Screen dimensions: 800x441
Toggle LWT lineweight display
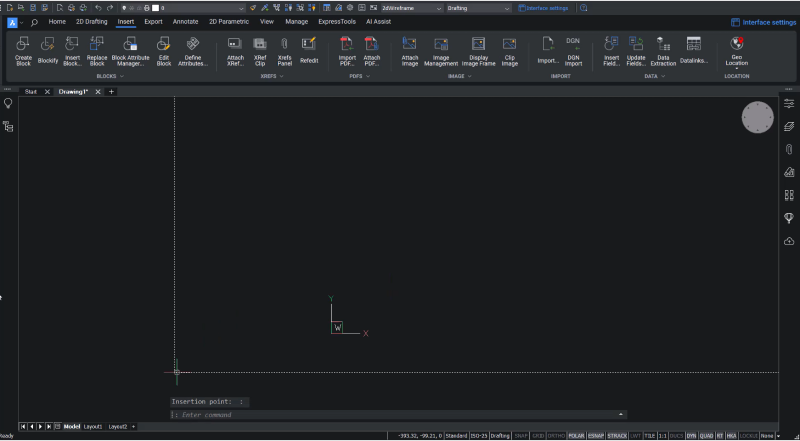[x=635, y=436]
